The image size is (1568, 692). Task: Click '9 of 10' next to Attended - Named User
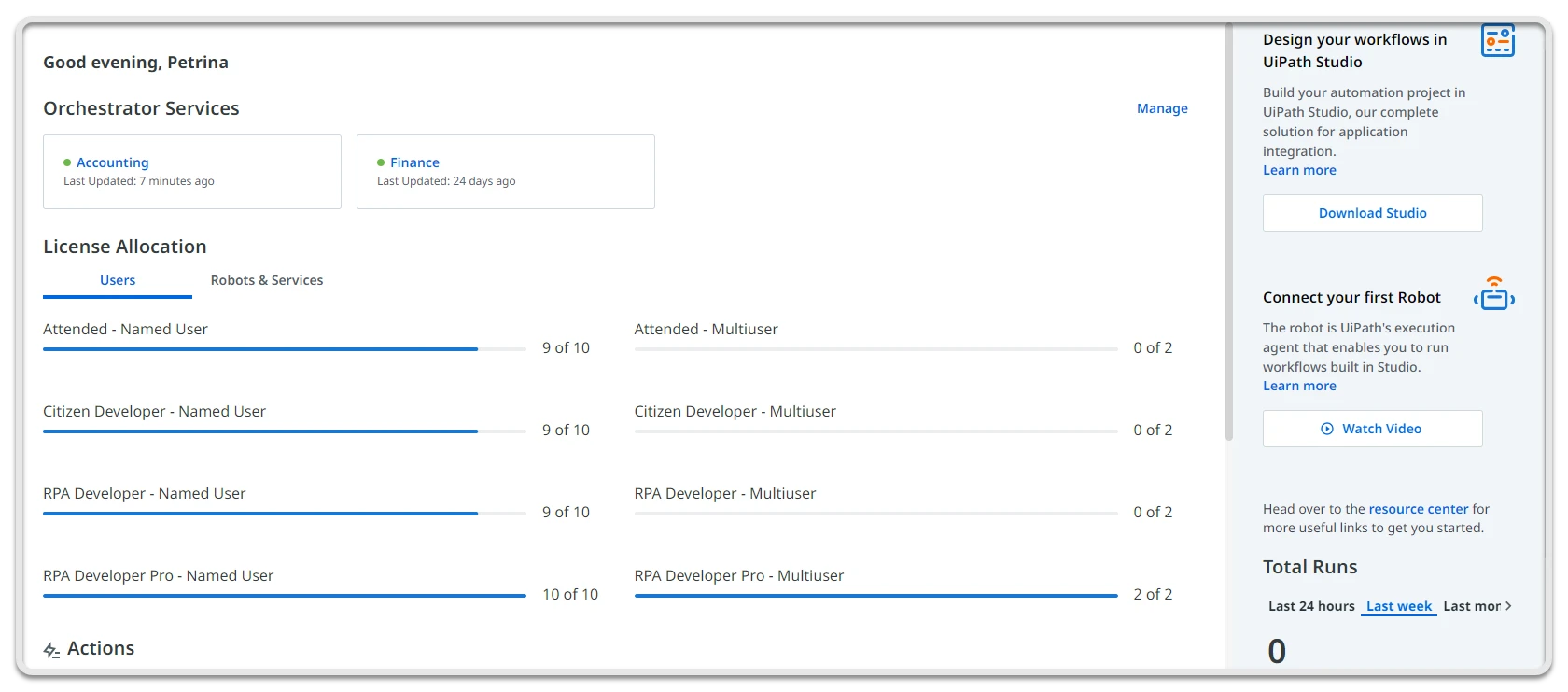[x=566, y=347]
